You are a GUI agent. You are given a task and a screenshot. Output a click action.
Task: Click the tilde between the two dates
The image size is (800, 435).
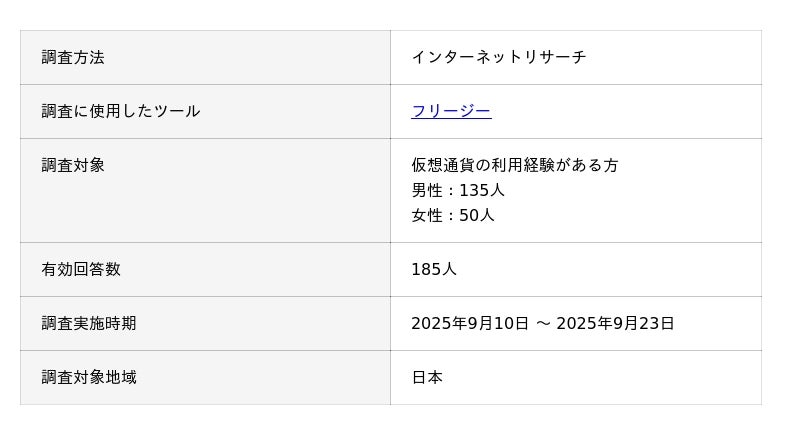[543, 323]
